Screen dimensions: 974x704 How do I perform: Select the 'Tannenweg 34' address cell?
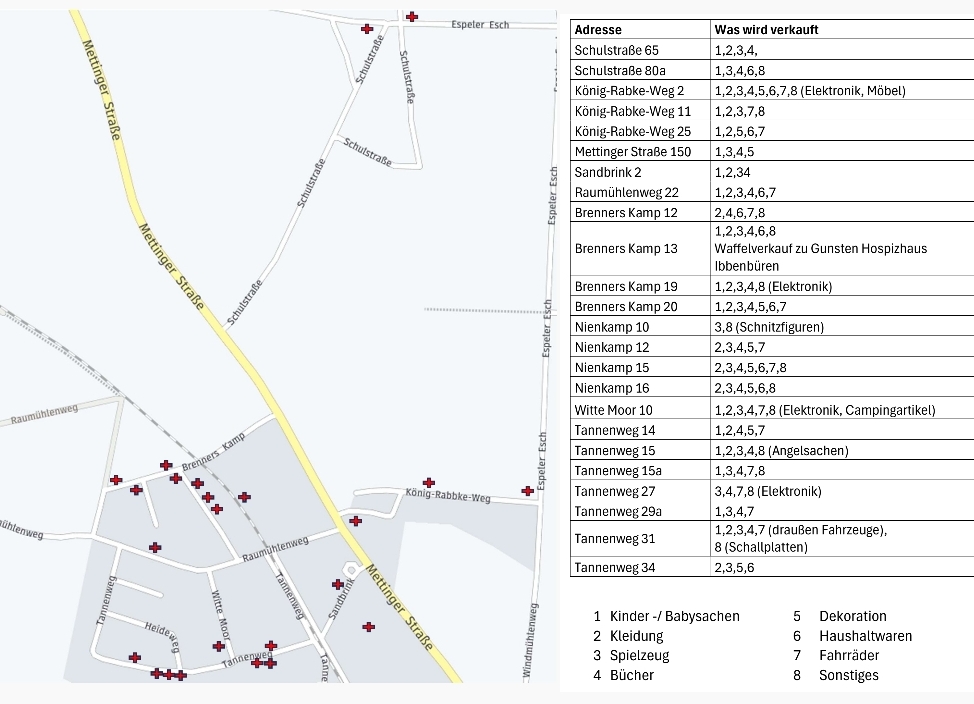[x=640, y=567]
